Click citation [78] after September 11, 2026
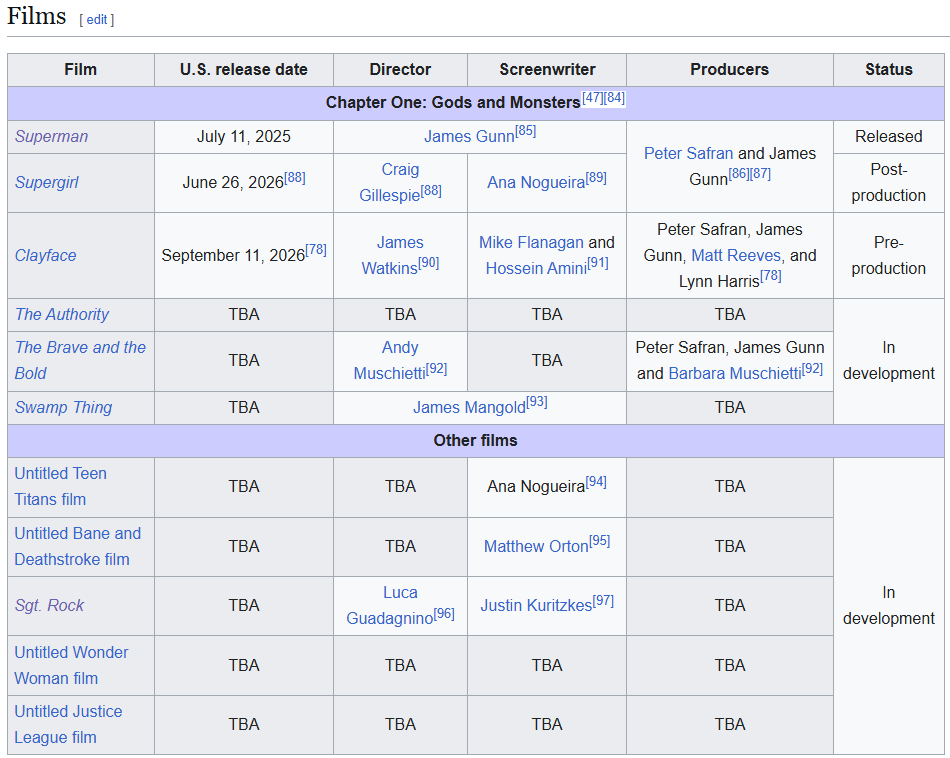Image resolution: width=950 pixels, height=758 pixels. point(316,250)
